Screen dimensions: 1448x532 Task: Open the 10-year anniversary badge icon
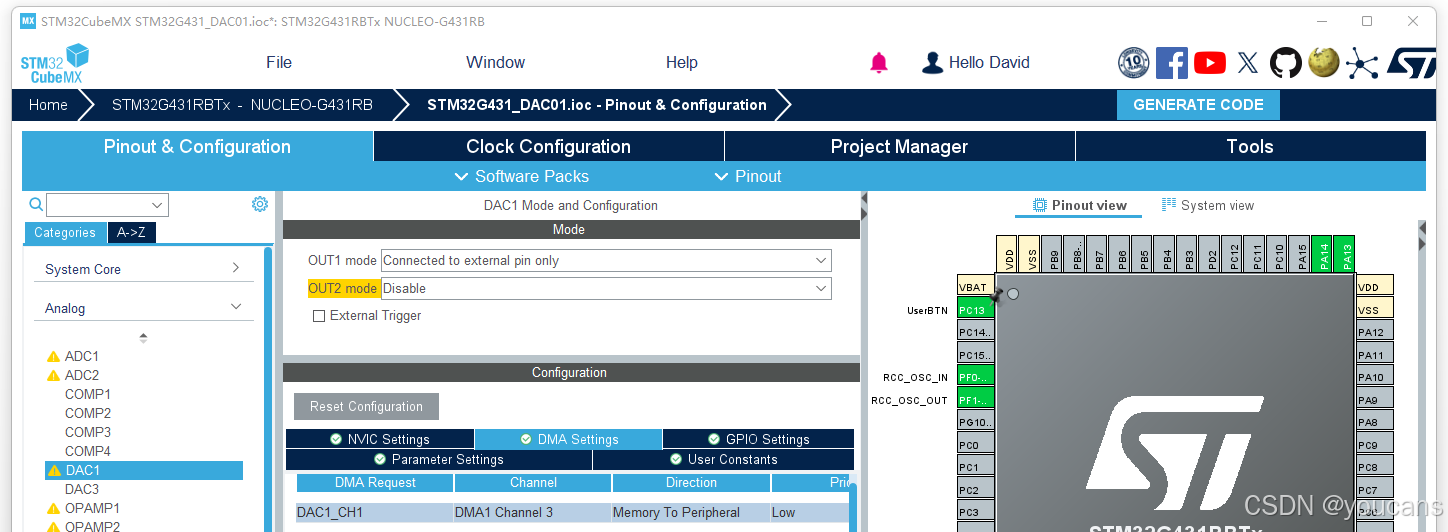pos(1133,63)
